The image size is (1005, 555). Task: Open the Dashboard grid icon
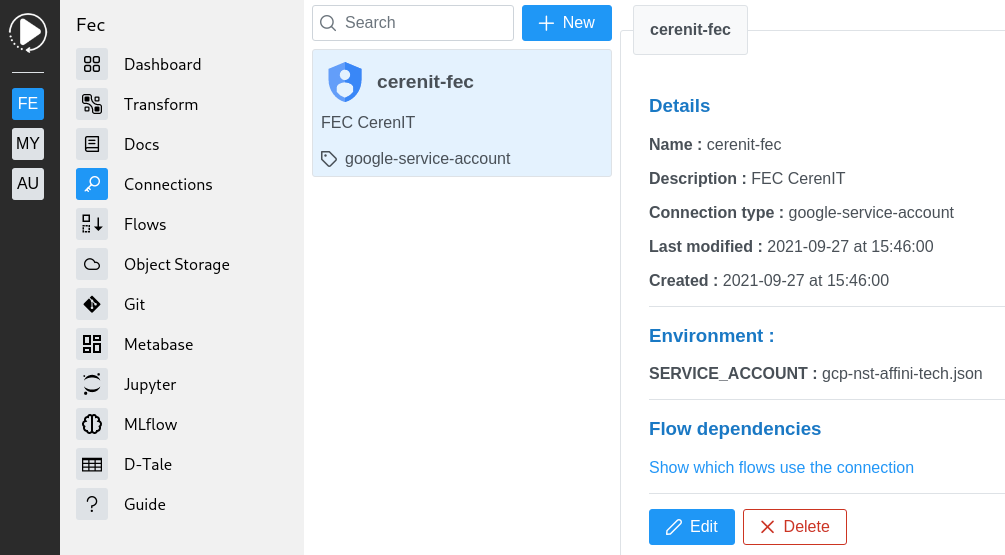click(92, 64)
